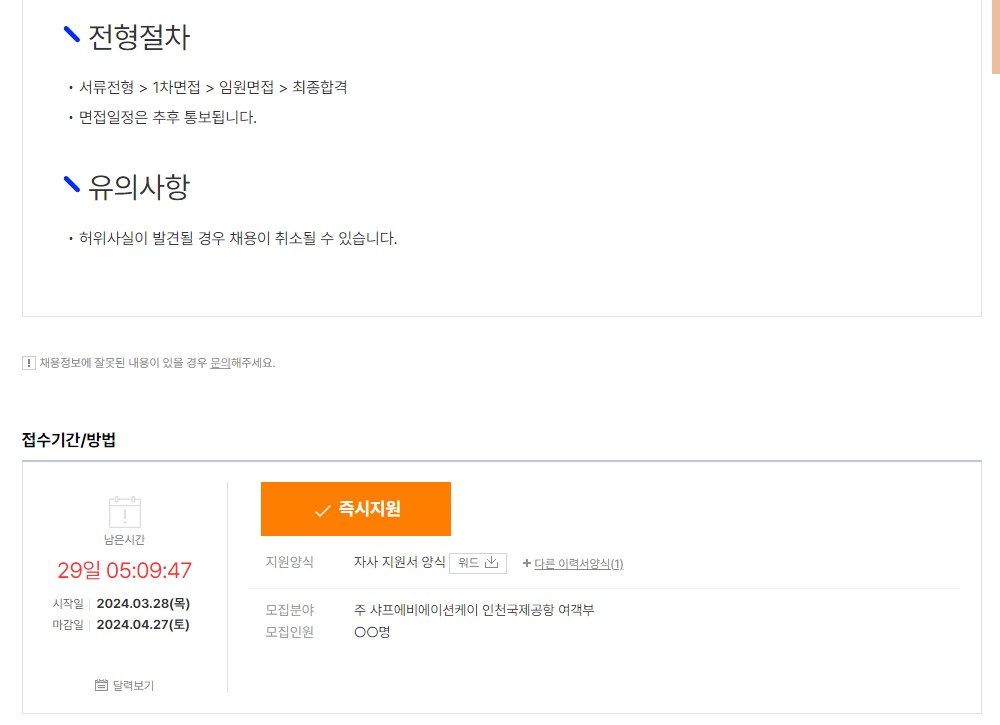This screenshot has width=1000, height=725.
Task: Click the checkmark icon on 즉시지원
Action: coord(323,510)
